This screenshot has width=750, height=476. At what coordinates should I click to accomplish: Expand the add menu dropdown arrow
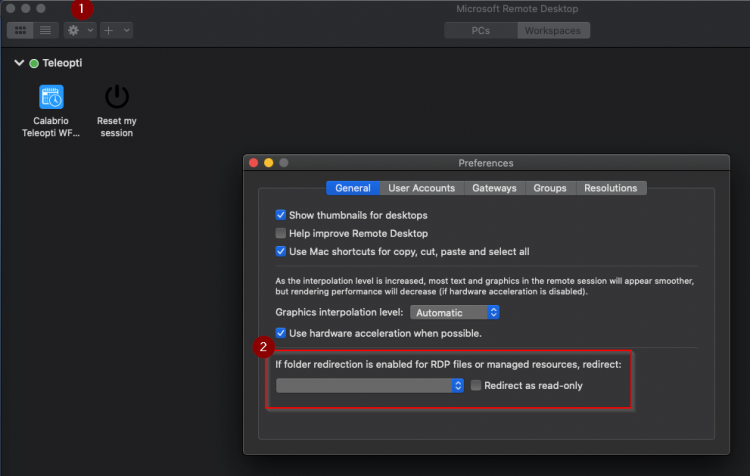point(126,31)
